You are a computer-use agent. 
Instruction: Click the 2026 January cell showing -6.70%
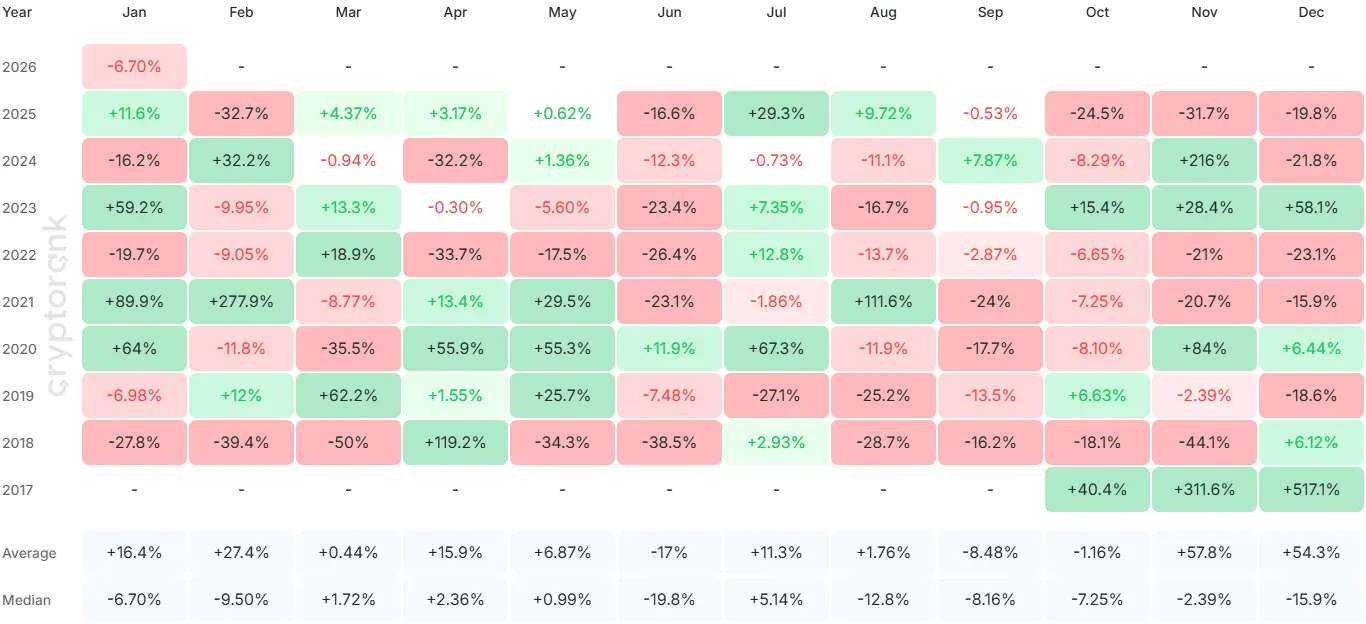[x=134, y=66]
